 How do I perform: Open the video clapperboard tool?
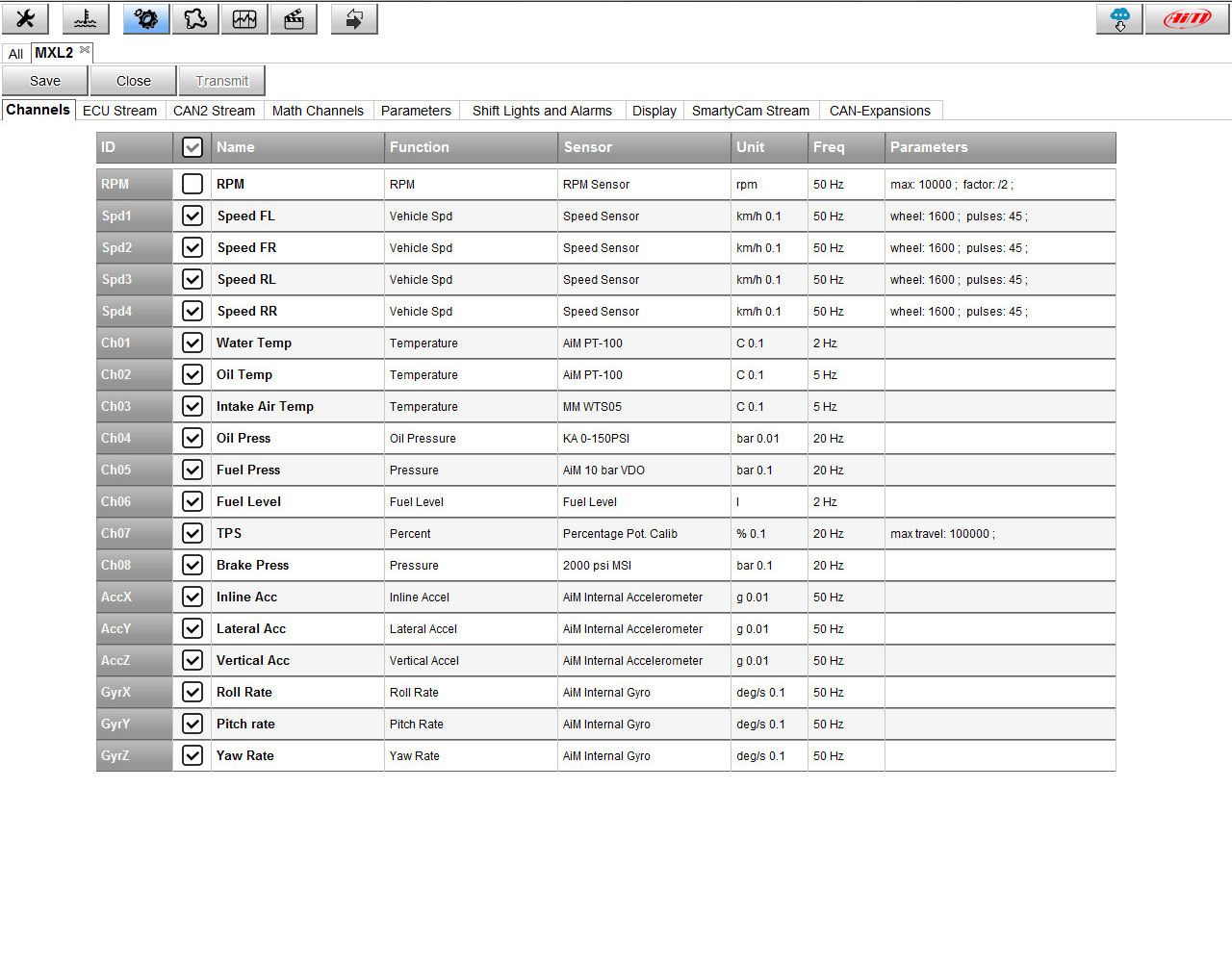click(x=294, y=18)
